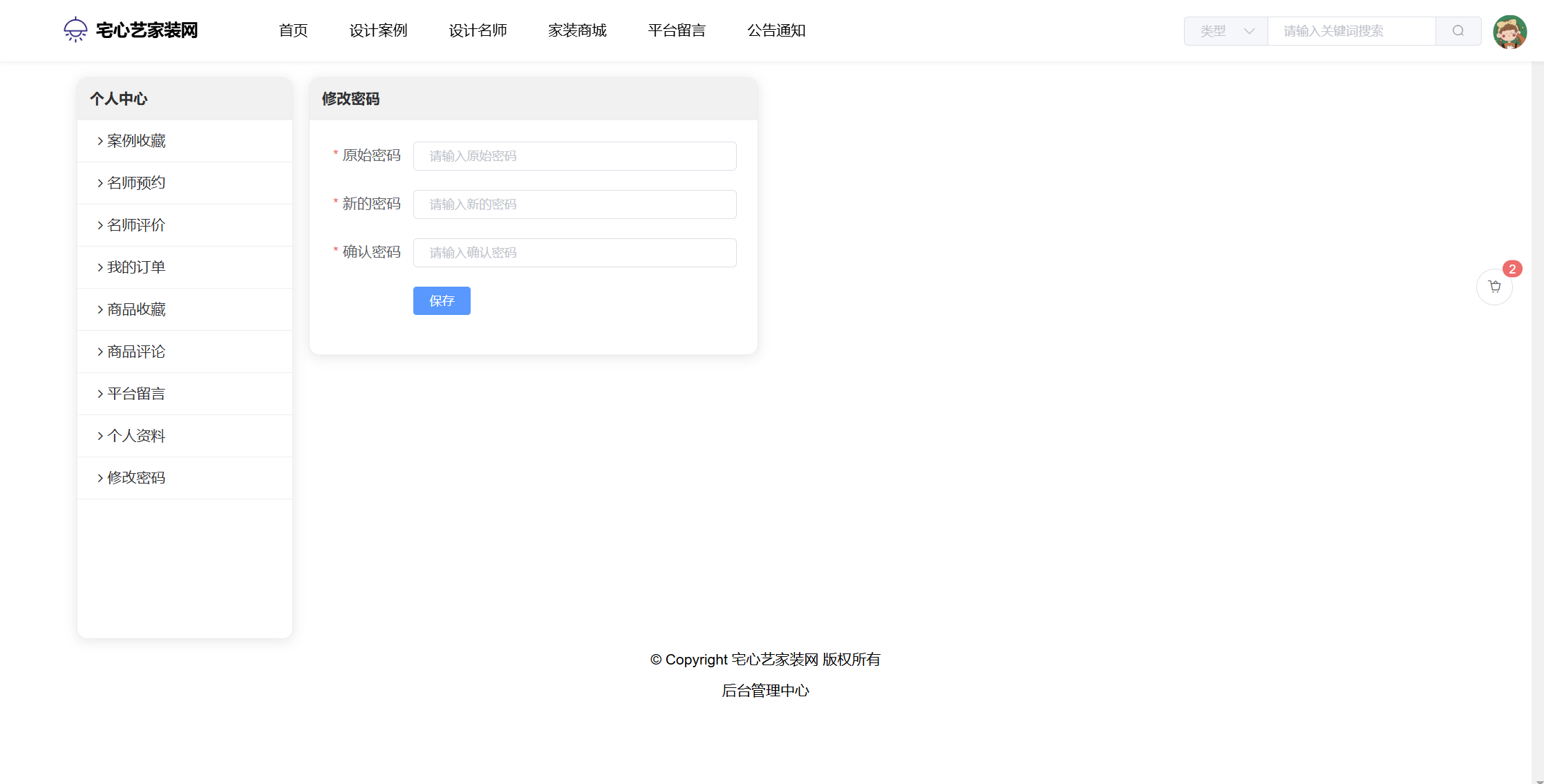Focus the keyword search input box
1544x784 pixels.
click(x=1351, y=31)
